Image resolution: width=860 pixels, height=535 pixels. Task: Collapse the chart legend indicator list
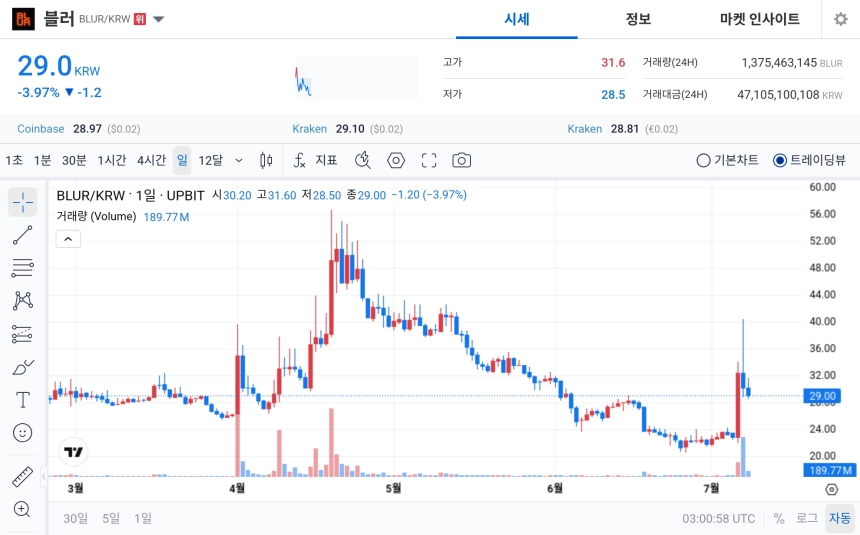68,239
